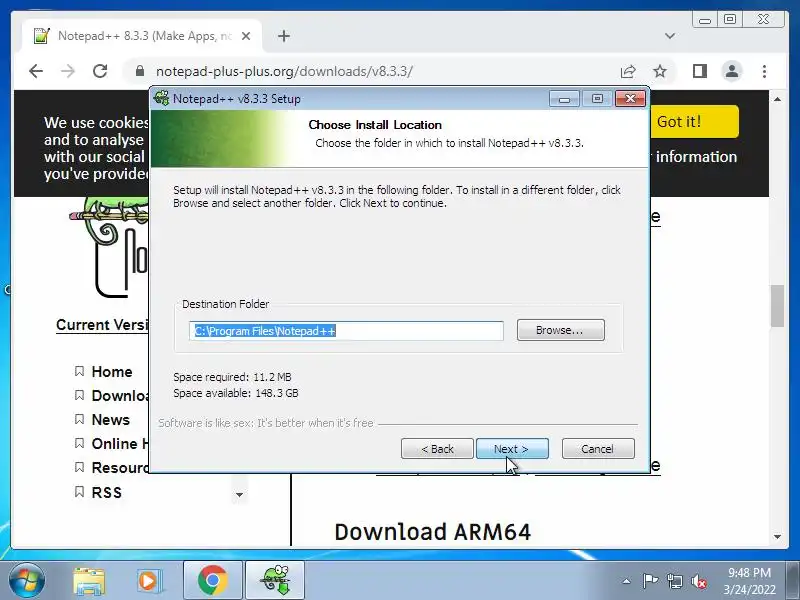
Task: Click the Download ARM64 heading
Action: (433, 532)
